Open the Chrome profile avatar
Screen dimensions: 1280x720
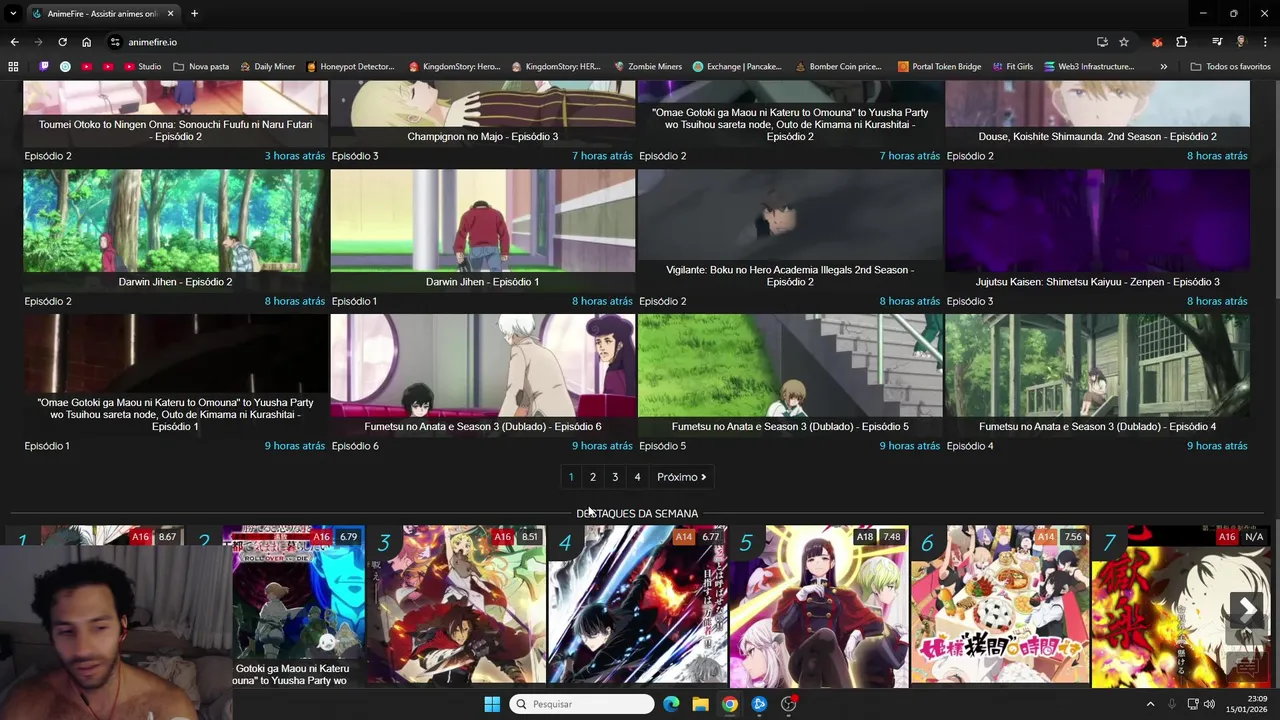[1241, 42]
